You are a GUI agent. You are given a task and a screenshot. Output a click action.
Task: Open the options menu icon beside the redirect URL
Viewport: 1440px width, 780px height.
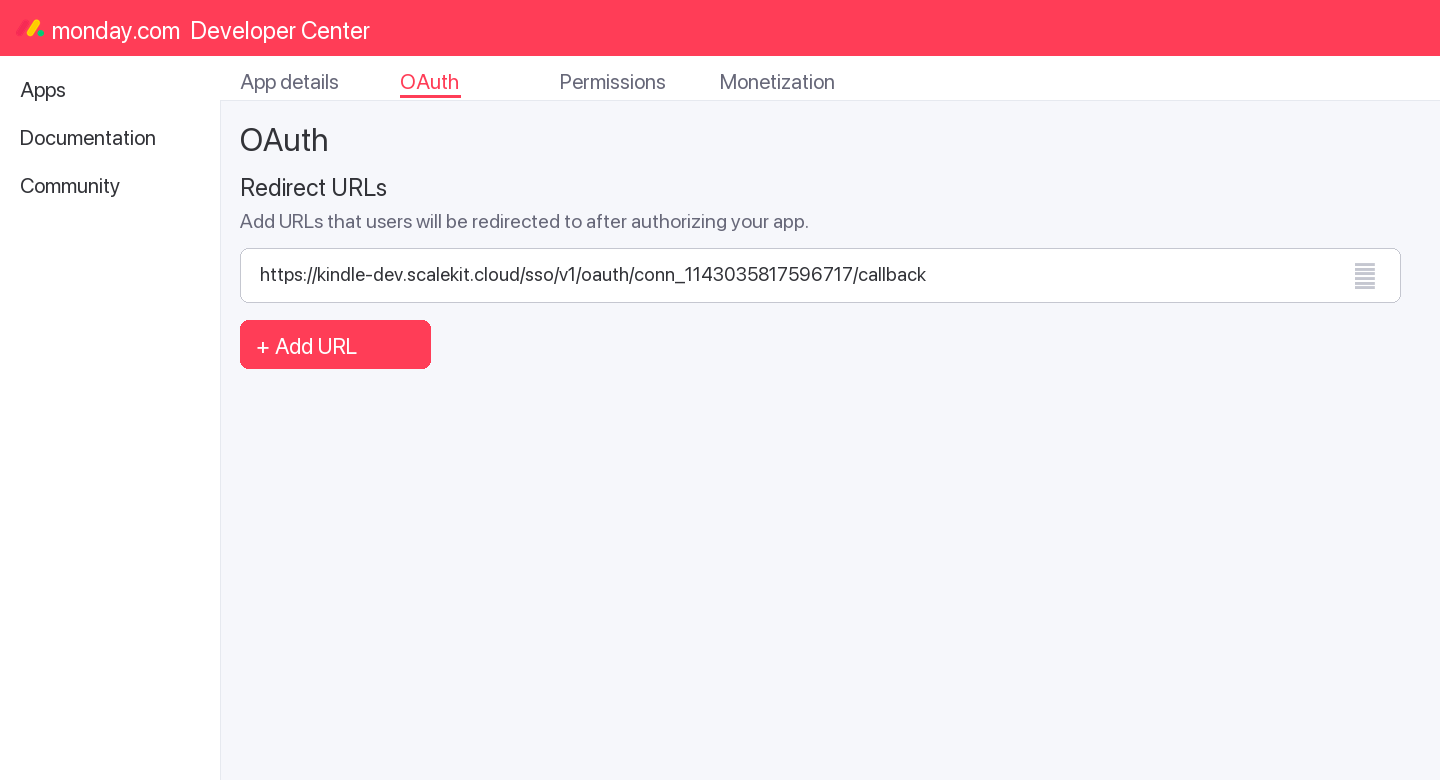tap(1364, 276)
